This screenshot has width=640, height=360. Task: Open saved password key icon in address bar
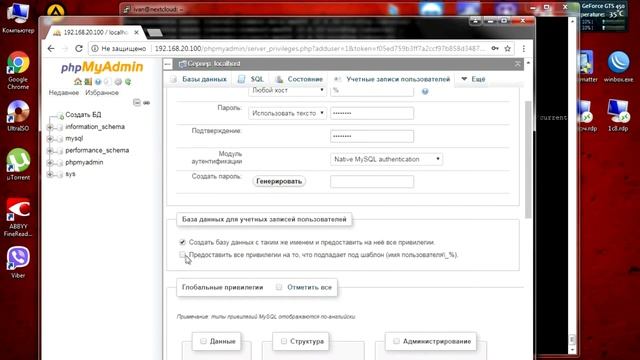coord(495,49)
